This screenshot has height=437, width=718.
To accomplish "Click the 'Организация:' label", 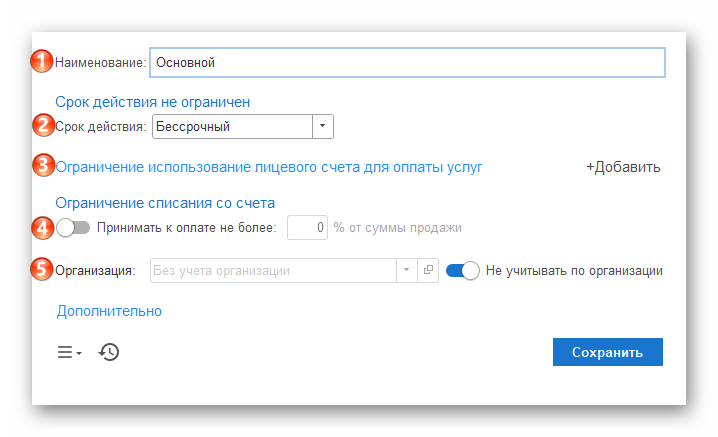I will (95, 271).
